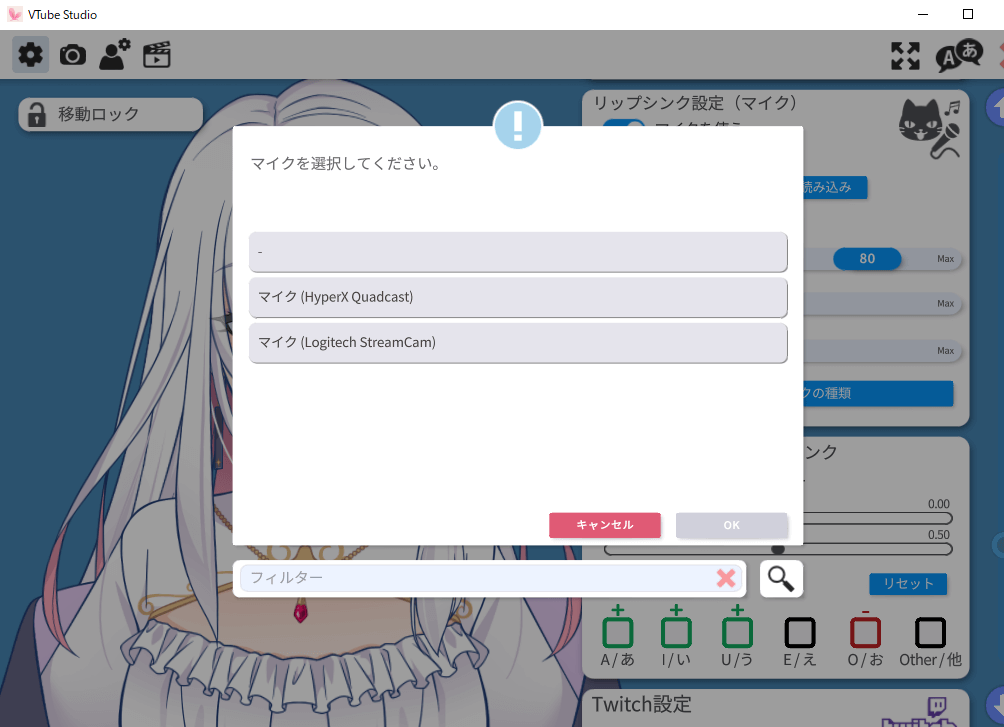The image size is (1004, 727).
Task: Click the blue info exclamation icon
Action: [518, 125]
